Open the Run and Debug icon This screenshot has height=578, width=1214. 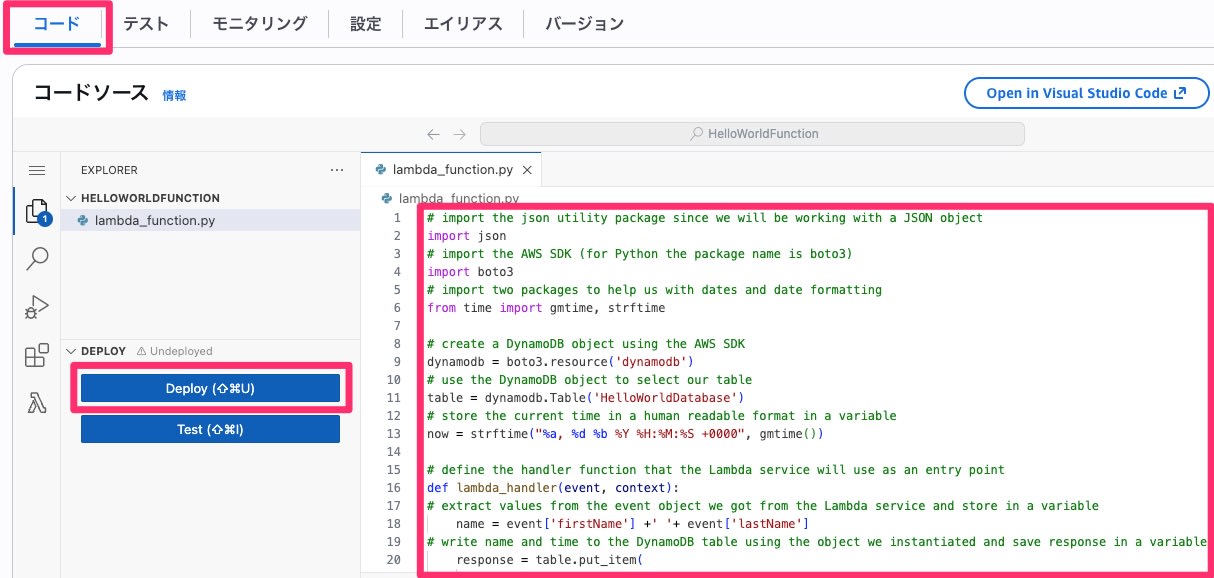pos(37,307)
